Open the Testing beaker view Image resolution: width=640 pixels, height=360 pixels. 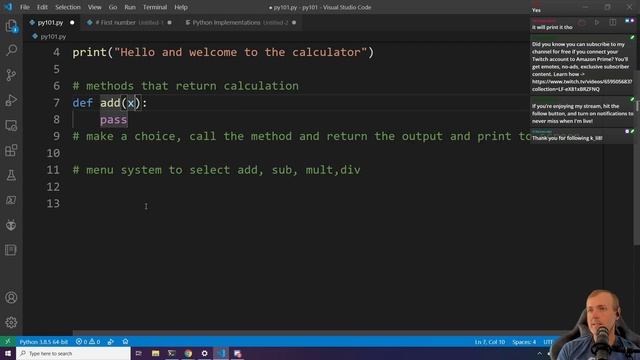[11, 175]
